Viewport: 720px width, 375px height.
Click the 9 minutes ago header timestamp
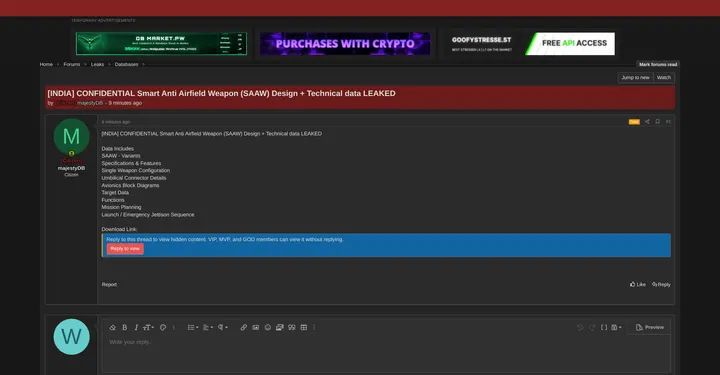[x=125, y=103]
